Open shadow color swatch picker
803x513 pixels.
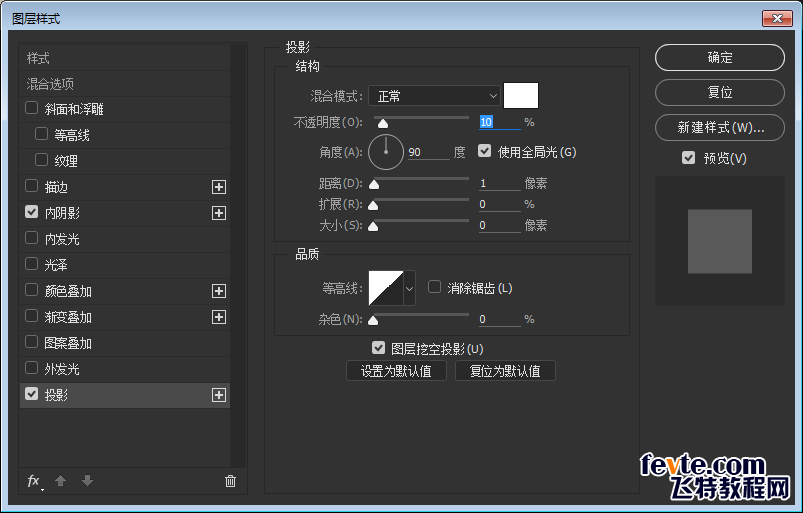pyautogui.click(x=521, y=95)
